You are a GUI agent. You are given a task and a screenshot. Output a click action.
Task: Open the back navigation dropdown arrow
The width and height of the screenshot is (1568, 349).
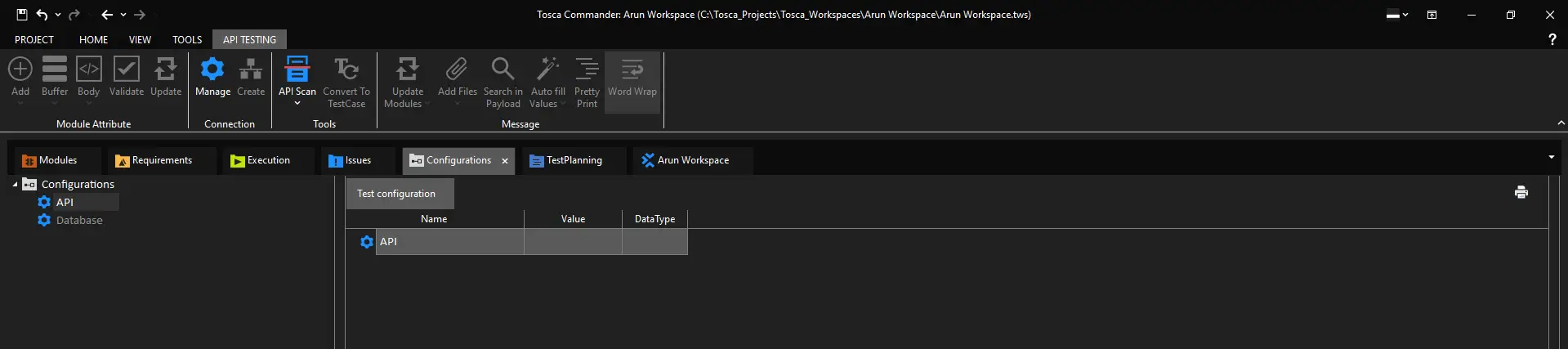point(123,15)
